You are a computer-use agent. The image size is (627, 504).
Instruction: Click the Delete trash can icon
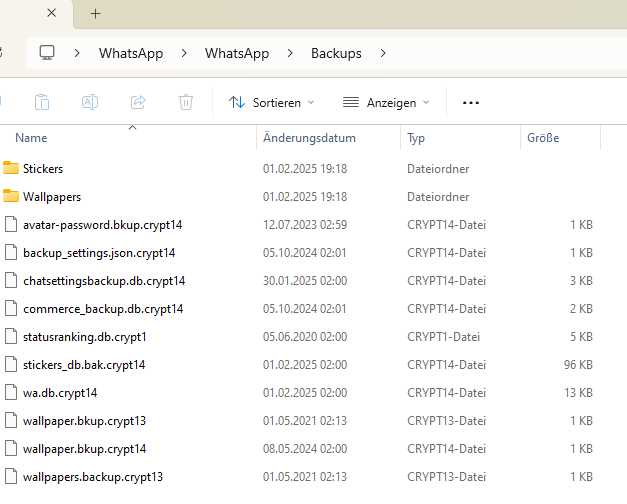click(x=186, y=102)
